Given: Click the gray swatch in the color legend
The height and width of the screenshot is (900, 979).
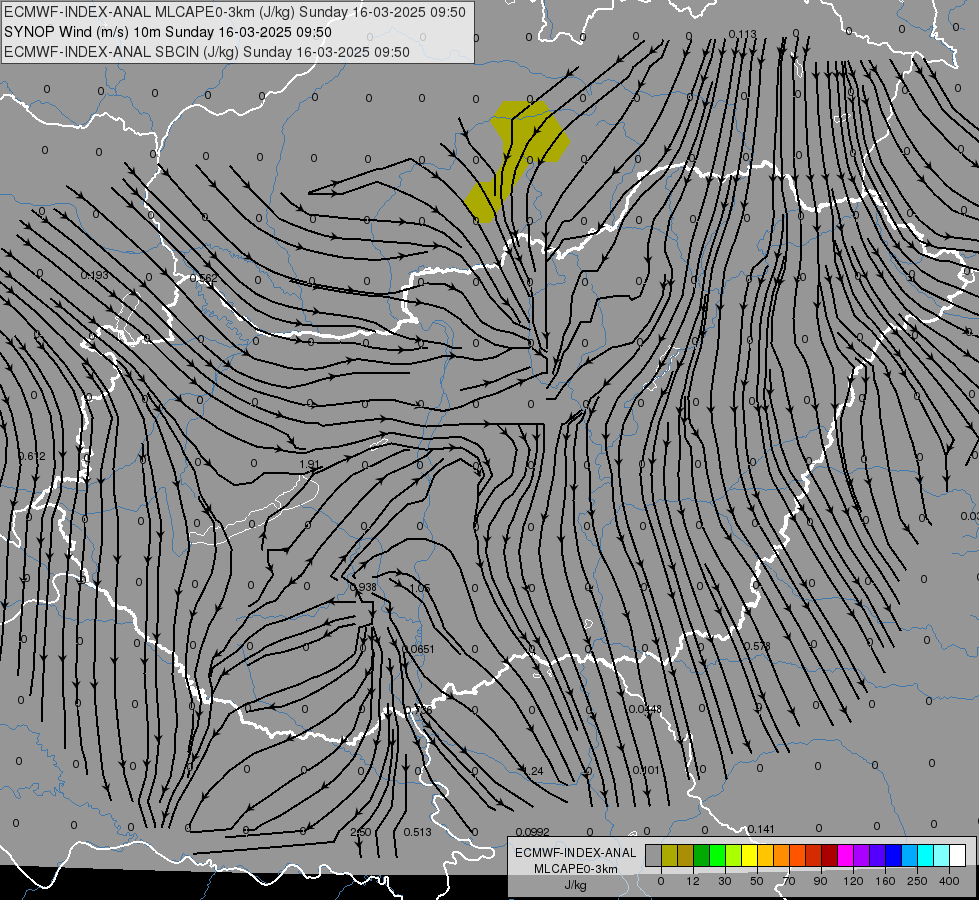Looking at the screenshot, I should point(654,856).
